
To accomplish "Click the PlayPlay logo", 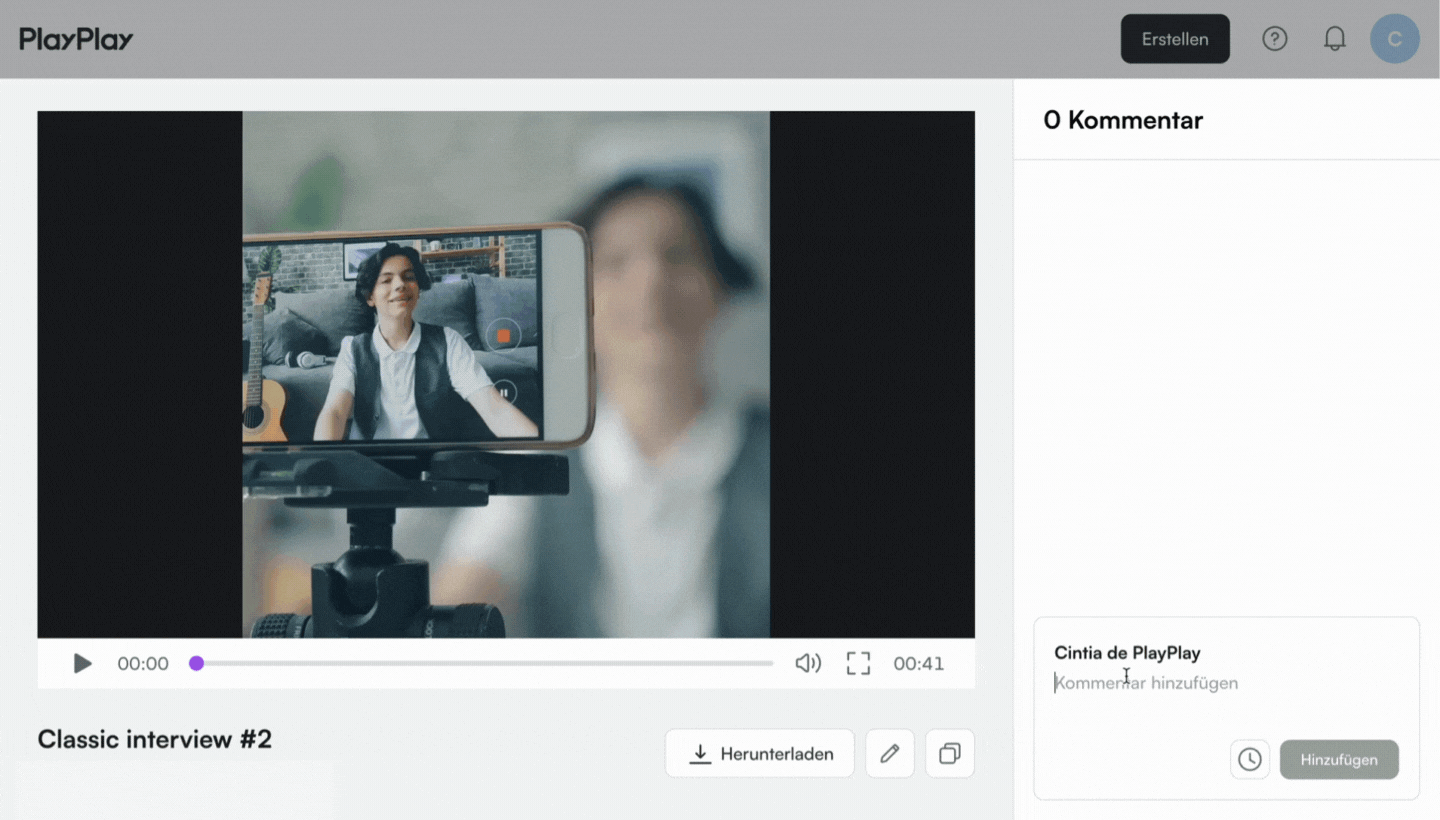I will coord(76,39).
